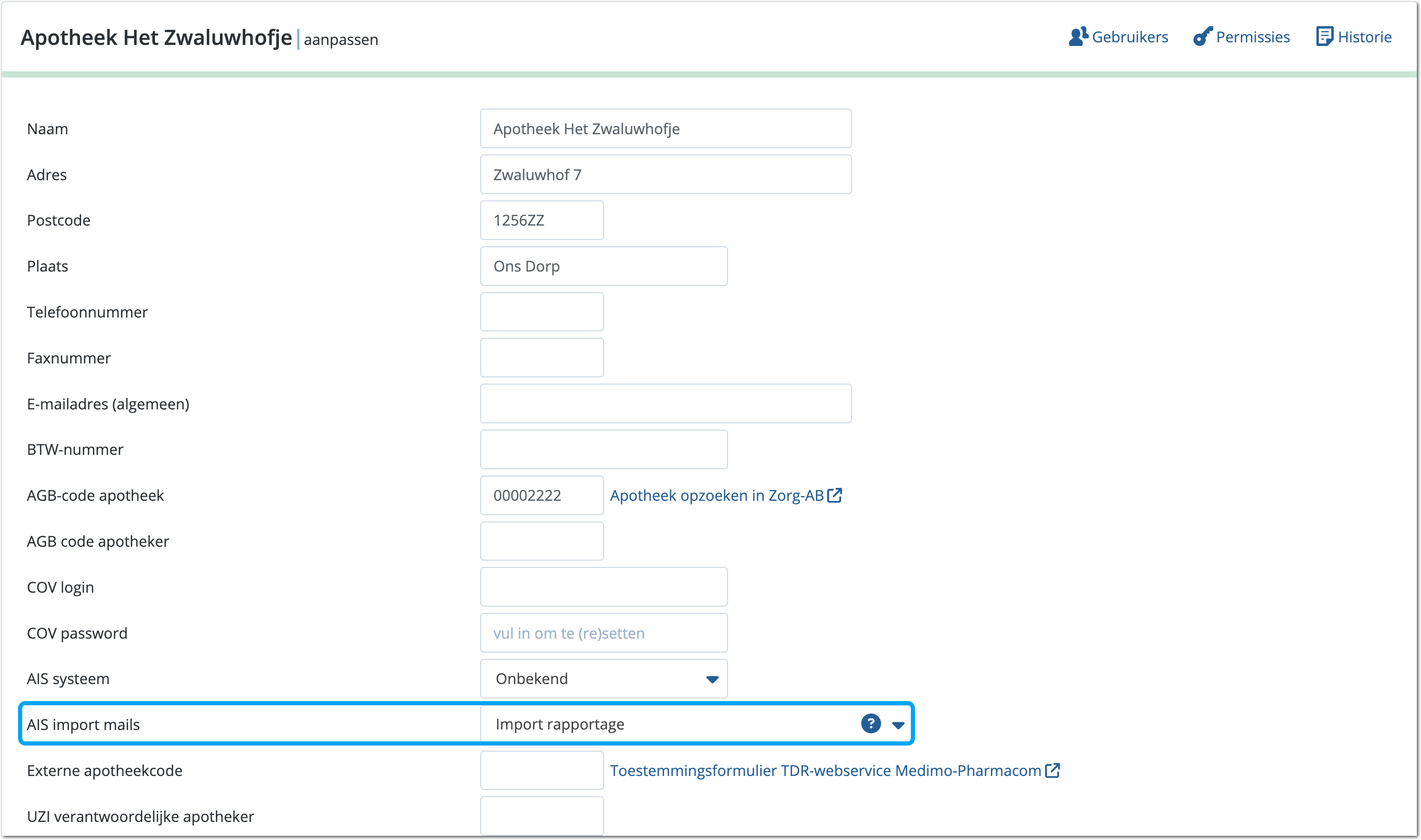Click external link icon after Zorg-AB
This screenshot has height=840, width=1421.
(834, 495)
